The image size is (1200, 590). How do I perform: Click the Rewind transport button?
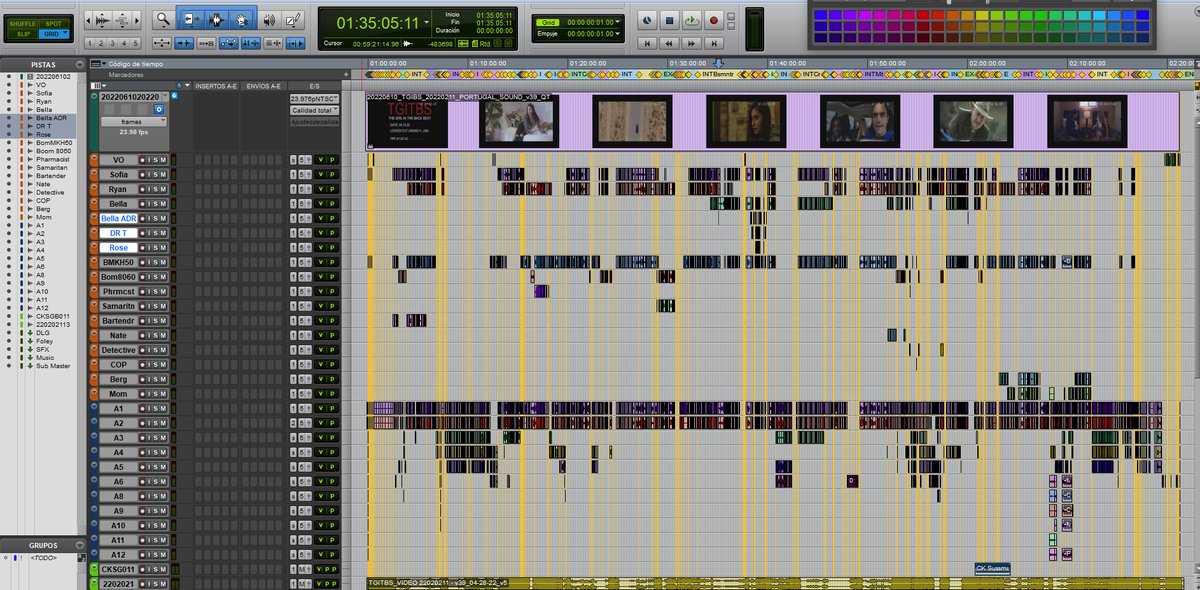(x=669, y=43)
